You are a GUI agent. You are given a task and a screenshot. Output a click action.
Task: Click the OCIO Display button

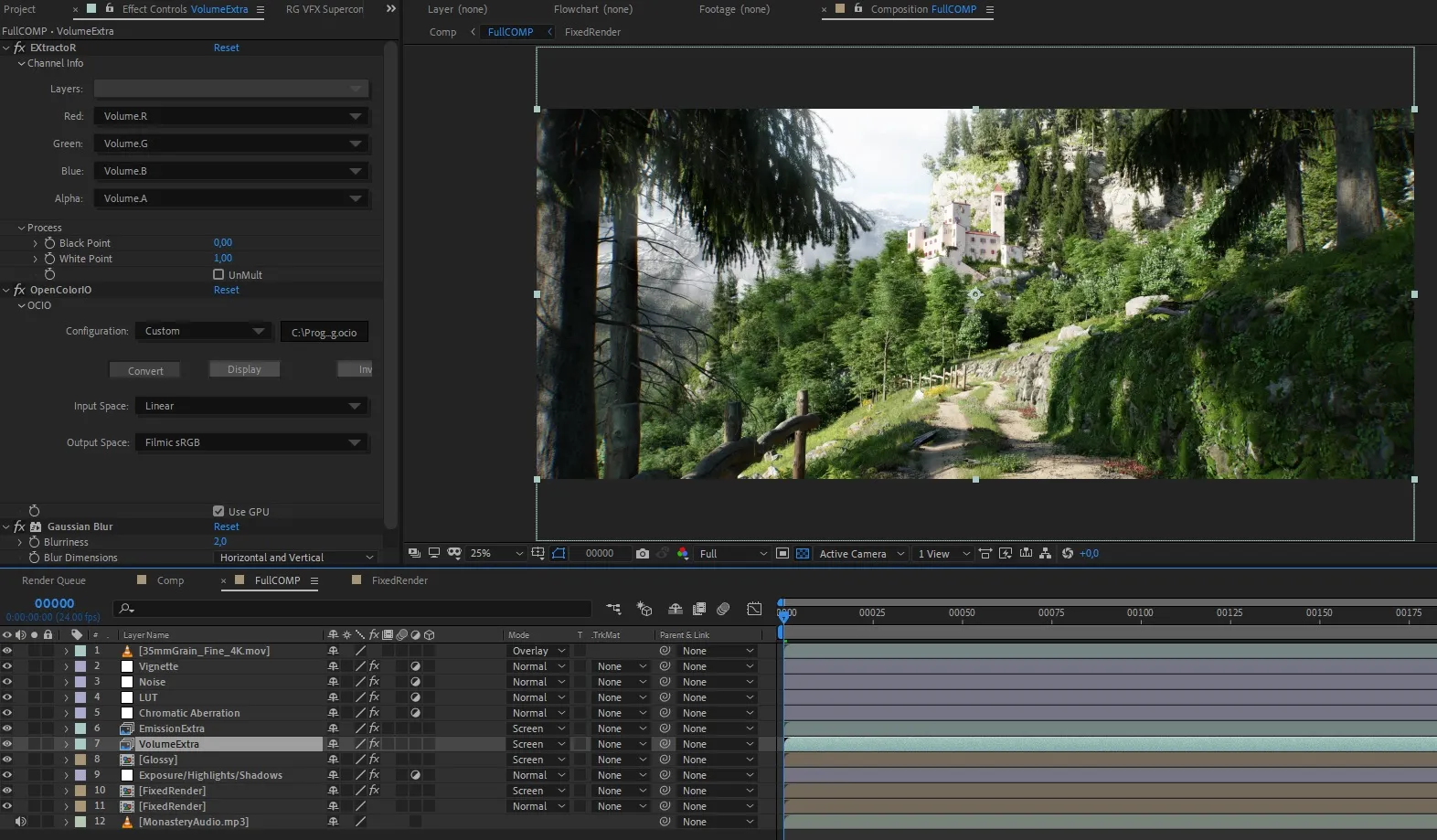tap(244, 369)
